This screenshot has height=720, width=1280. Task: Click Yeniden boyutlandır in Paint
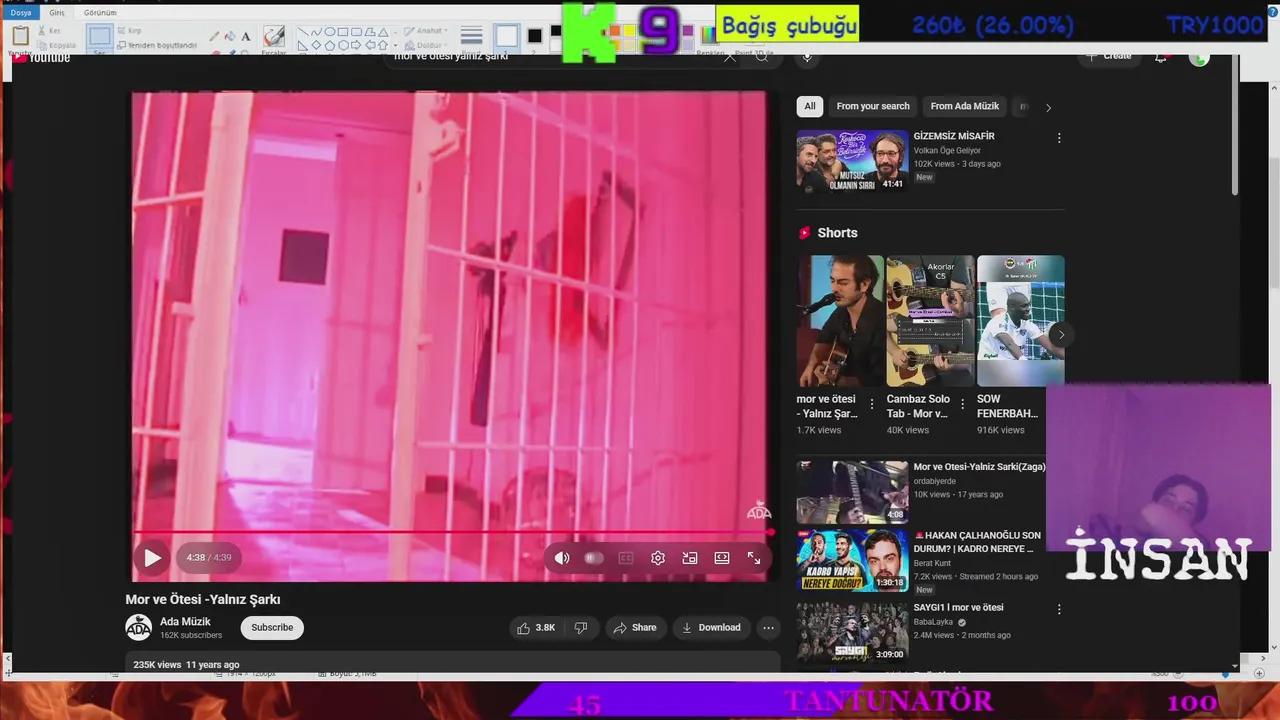coord(157,45)
